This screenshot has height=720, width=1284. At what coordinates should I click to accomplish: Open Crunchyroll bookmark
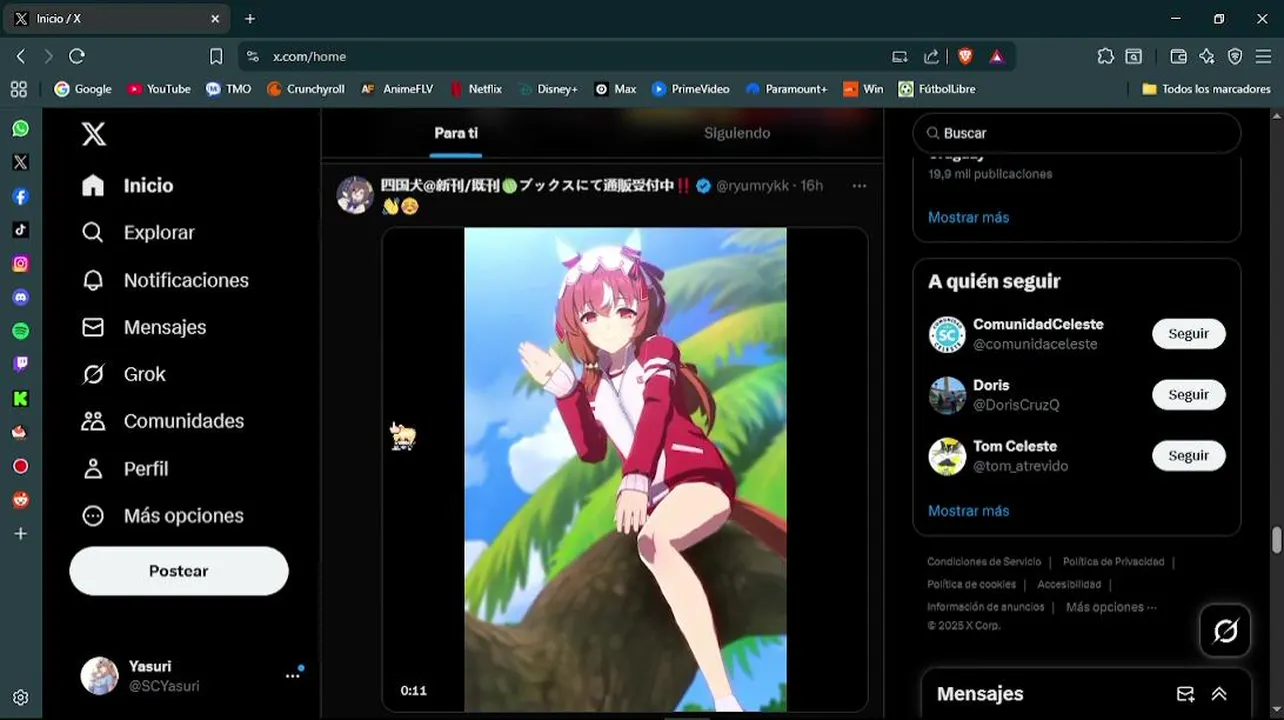click(306, 89)
